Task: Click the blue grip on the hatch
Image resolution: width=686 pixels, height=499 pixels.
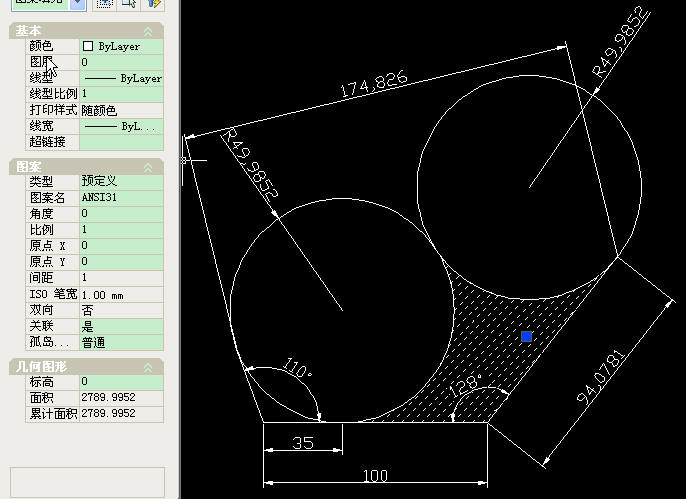Action: (526, 336)
